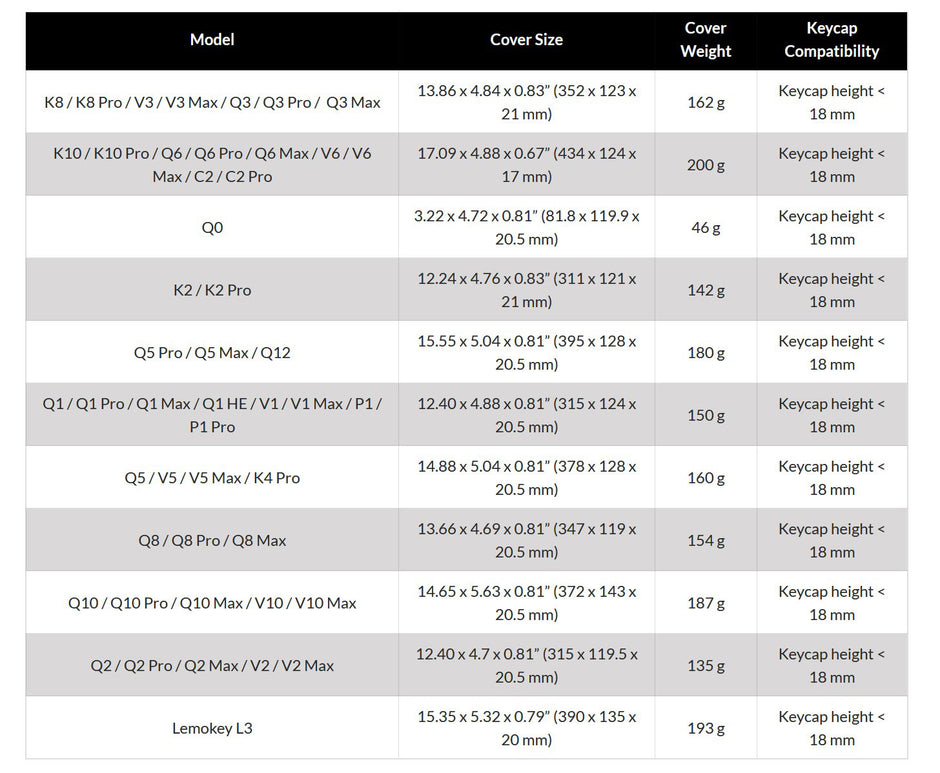Select the Q5 Pro / Q5 Max / Q12 cell

point(212,352)
